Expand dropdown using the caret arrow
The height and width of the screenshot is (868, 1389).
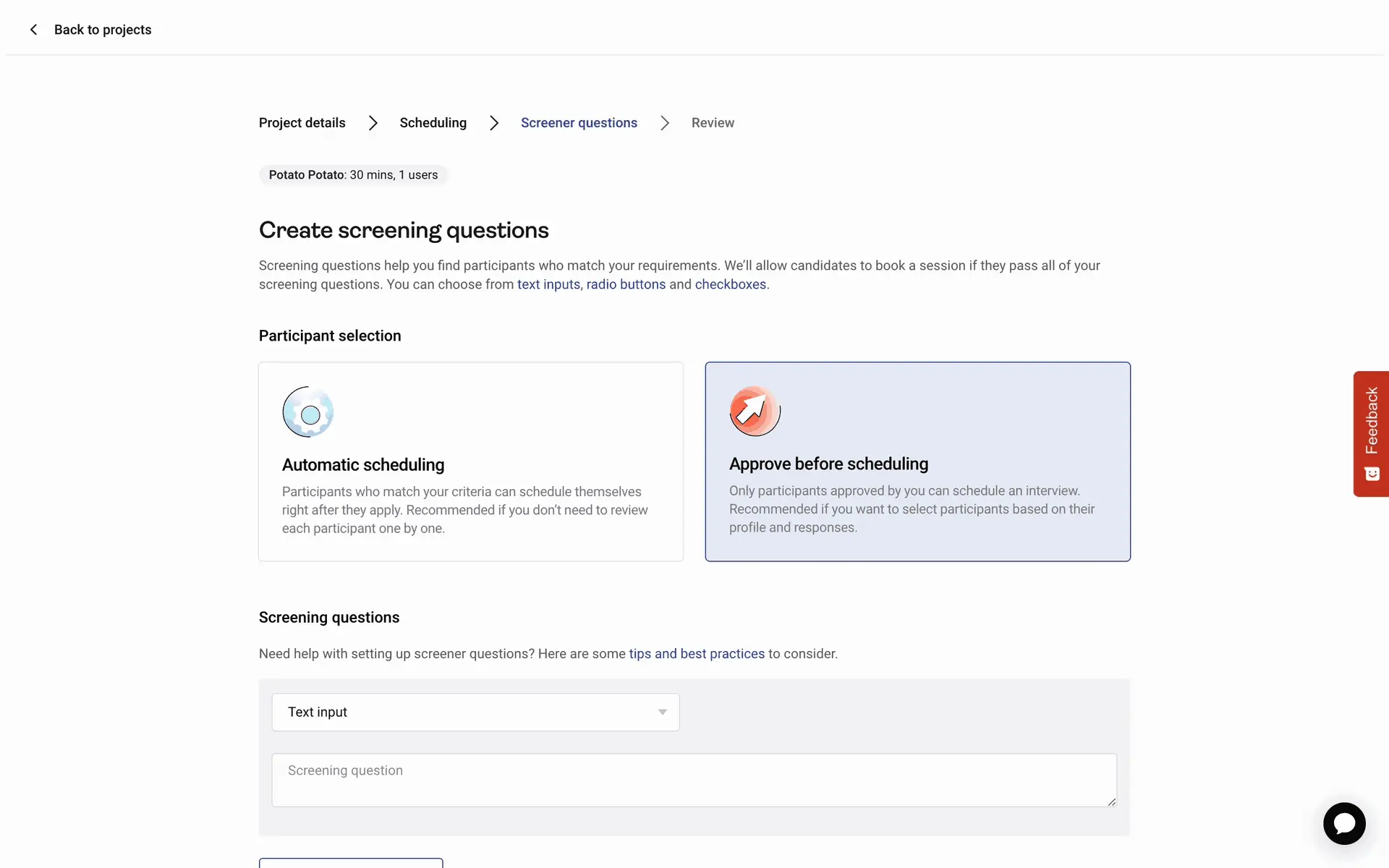pyautogui.click(x=662, y=712)
